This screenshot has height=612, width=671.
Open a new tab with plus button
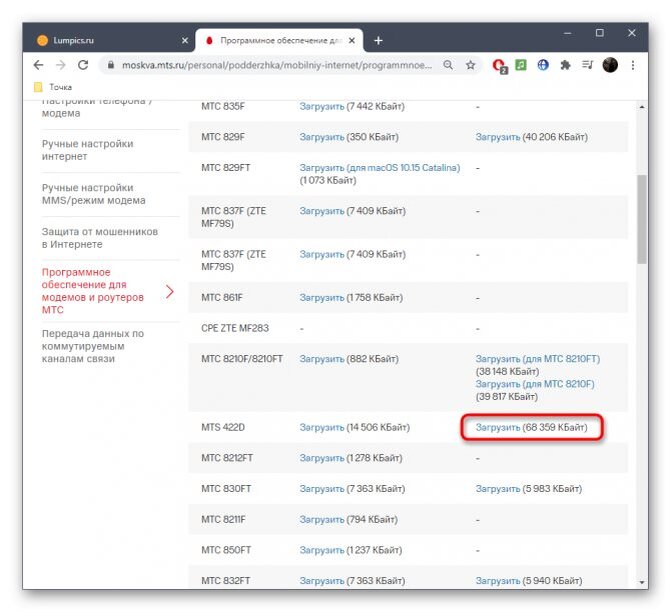pos(378,41)
